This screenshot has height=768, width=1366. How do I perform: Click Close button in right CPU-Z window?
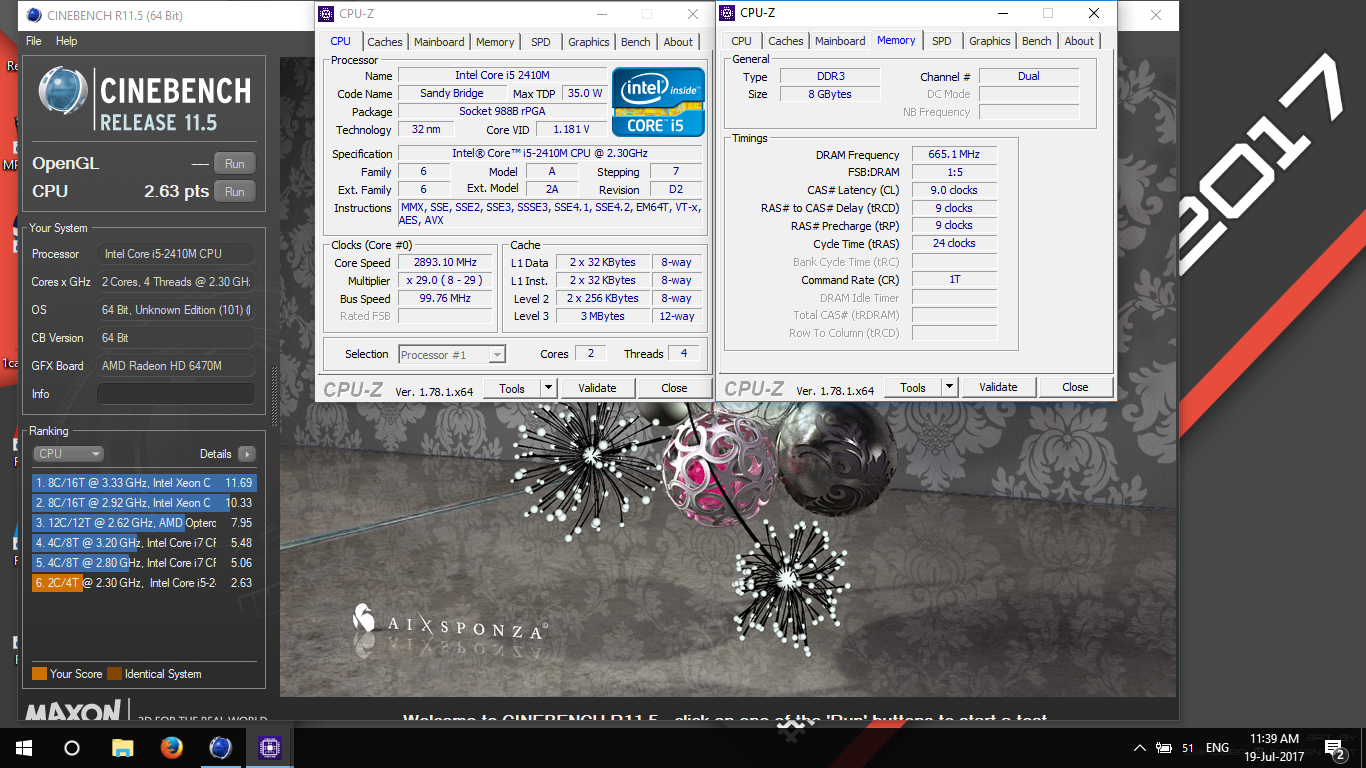tap(1075, 387)
